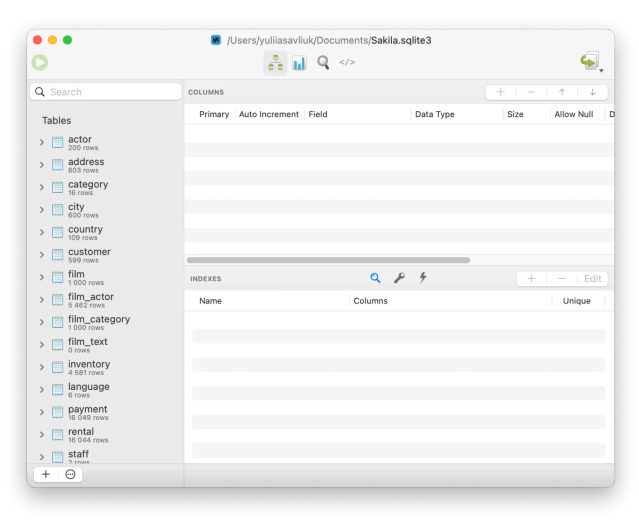Click the rental table grid icon
This screenshot has height=526, width=639.
[57, 435]
